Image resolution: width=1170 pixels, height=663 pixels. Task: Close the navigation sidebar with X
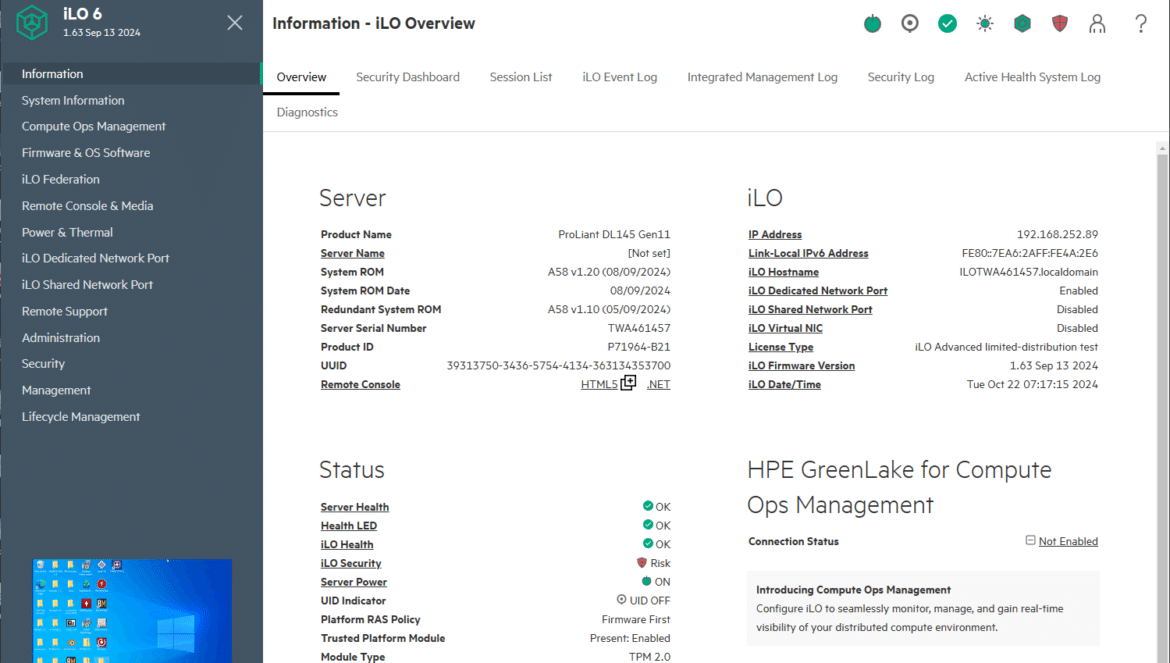pyautogui.click(x=235, y=23)
